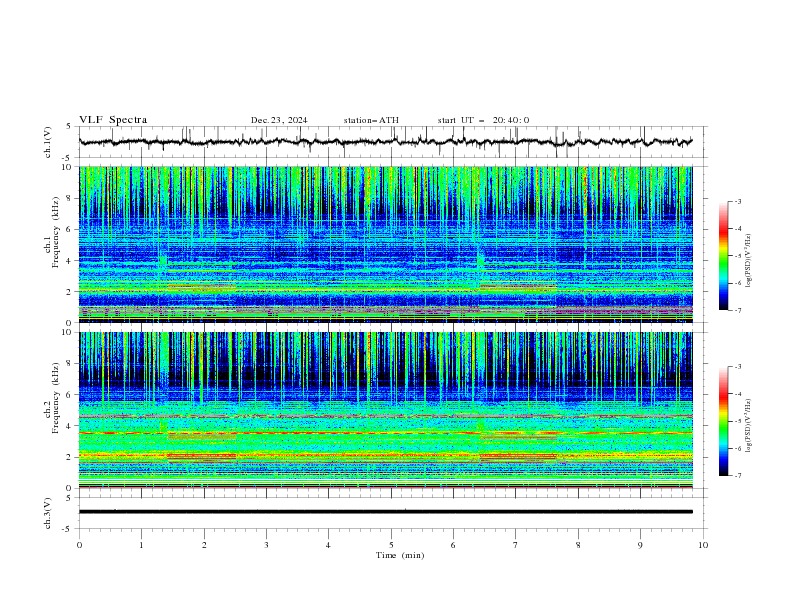The width and height of the screenshot is (792, 612).
Task: Click the "station=ATH" header label
Action: pyautogui.click(x=371, y=120)
